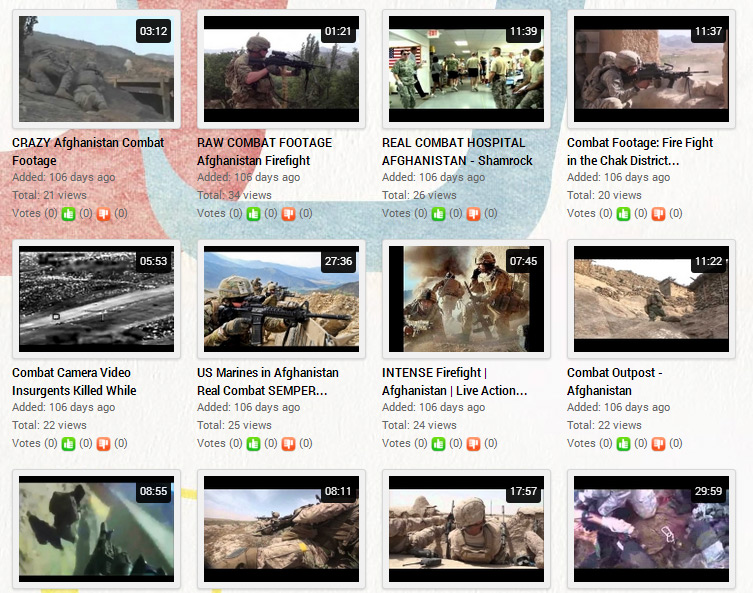Image resolution: width=753 pixels, height=593 pixels.
Task: Select 'Total: 21 views' text
Action: coord(49,195)
